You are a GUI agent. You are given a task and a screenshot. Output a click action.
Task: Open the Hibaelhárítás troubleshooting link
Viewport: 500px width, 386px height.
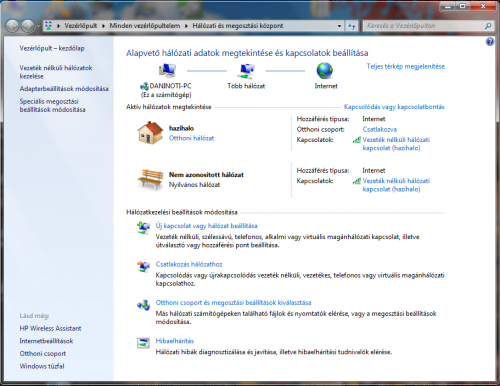click(175, 341)
